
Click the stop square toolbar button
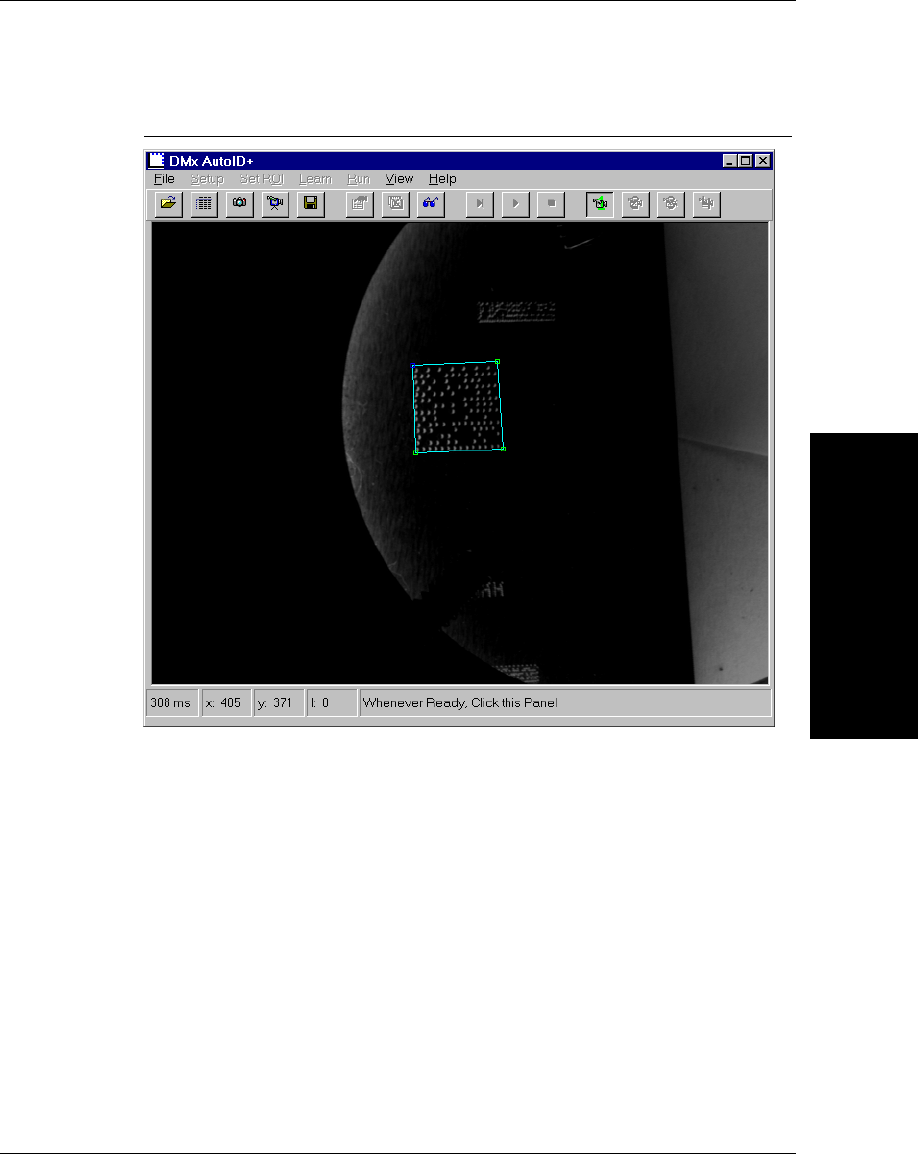551,204
